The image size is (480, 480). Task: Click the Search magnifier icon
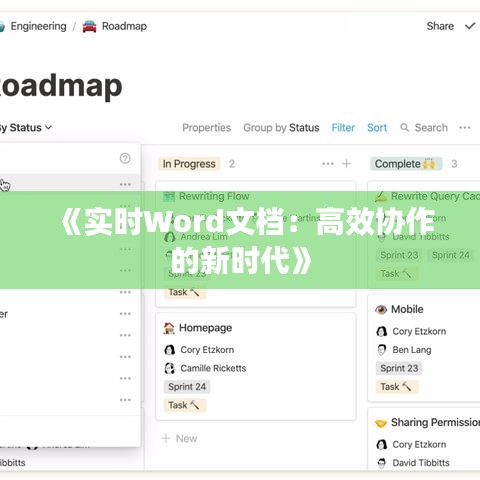(404, 128)
